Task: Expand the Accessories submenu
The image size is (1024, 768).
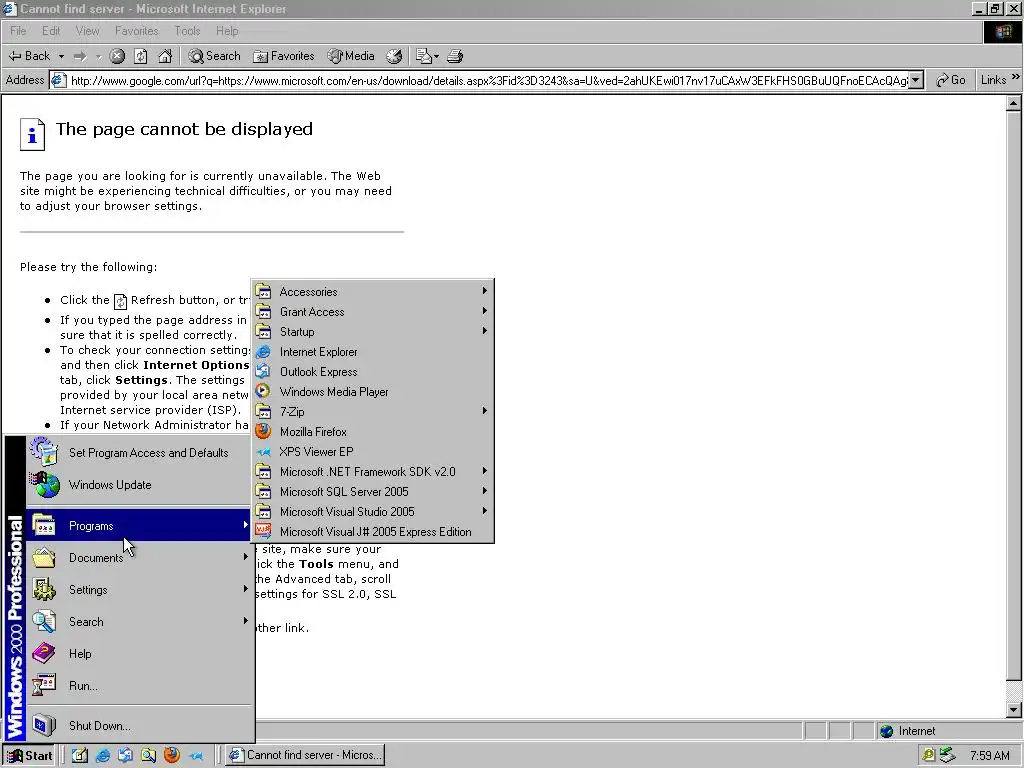Action: point(372,292)
